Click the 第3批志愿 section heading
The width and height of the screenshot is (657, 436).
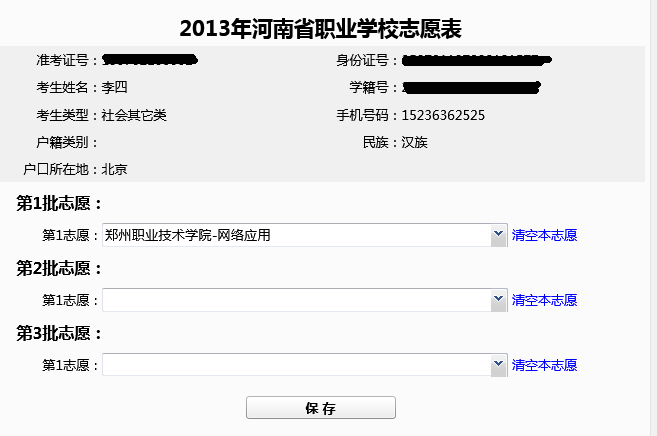pos(59,333)
